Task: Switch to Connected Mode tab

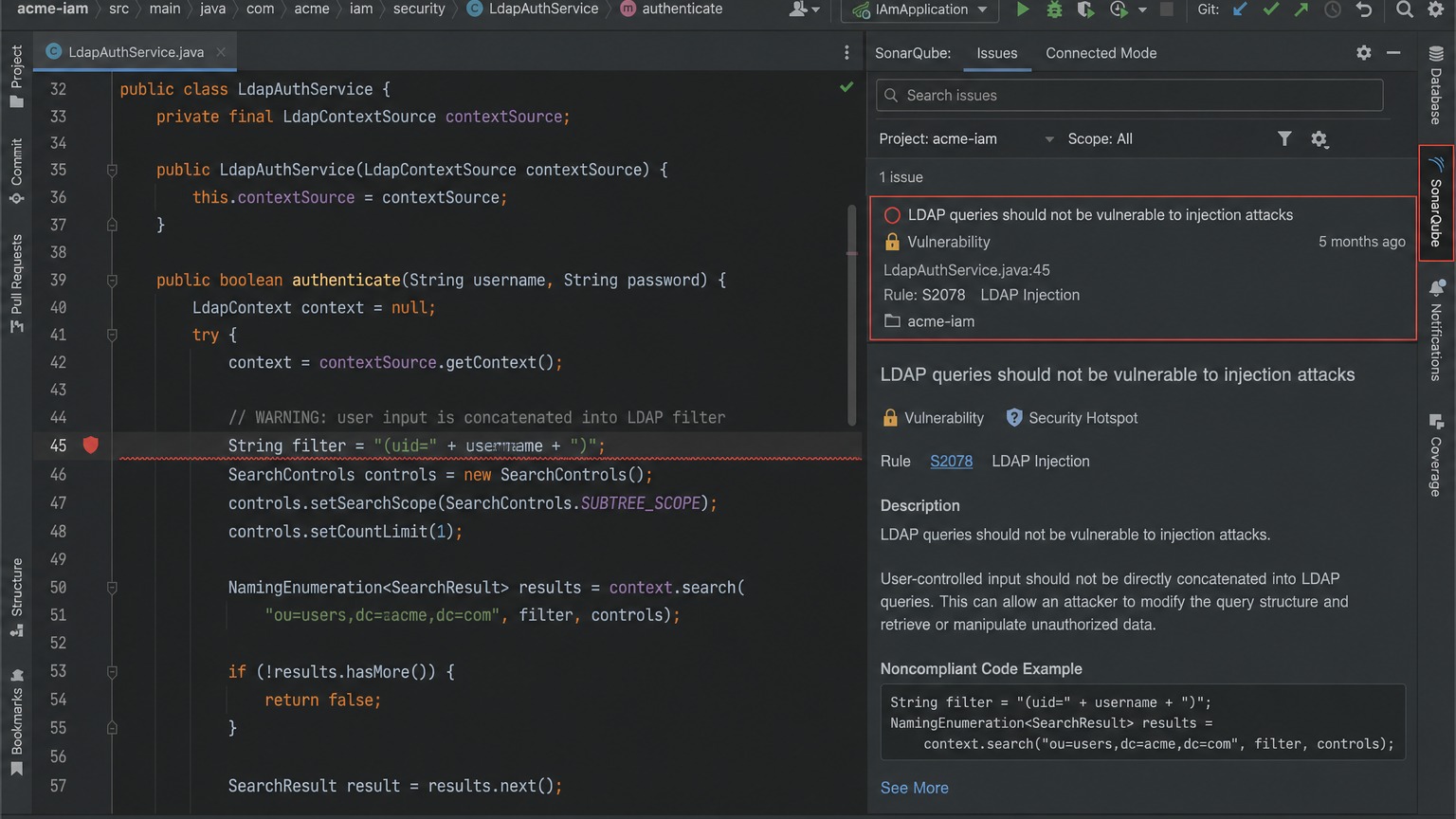Action: click(1101, 53)
